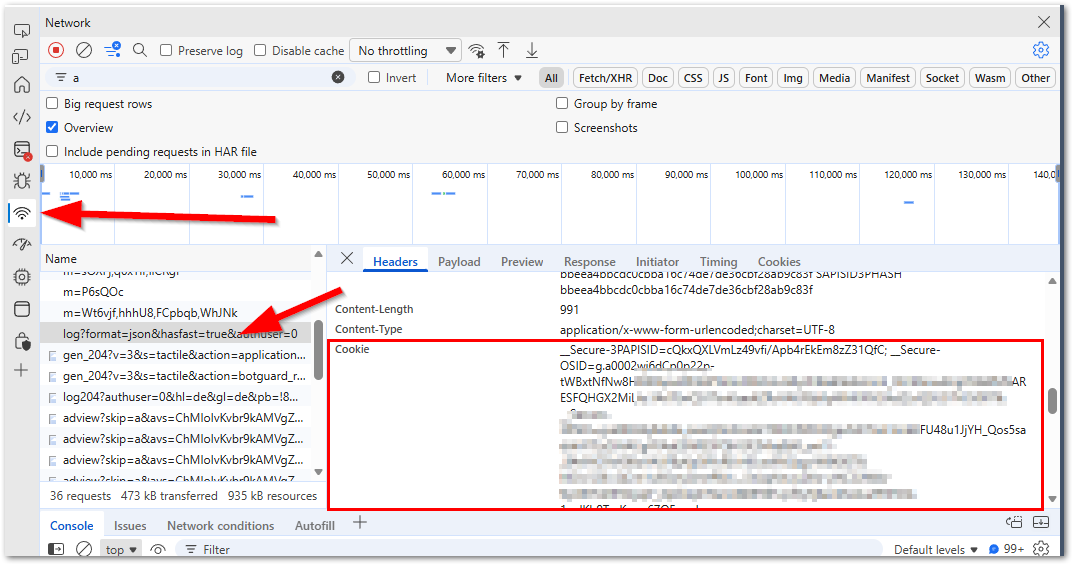Clear the filter text field

338,77
